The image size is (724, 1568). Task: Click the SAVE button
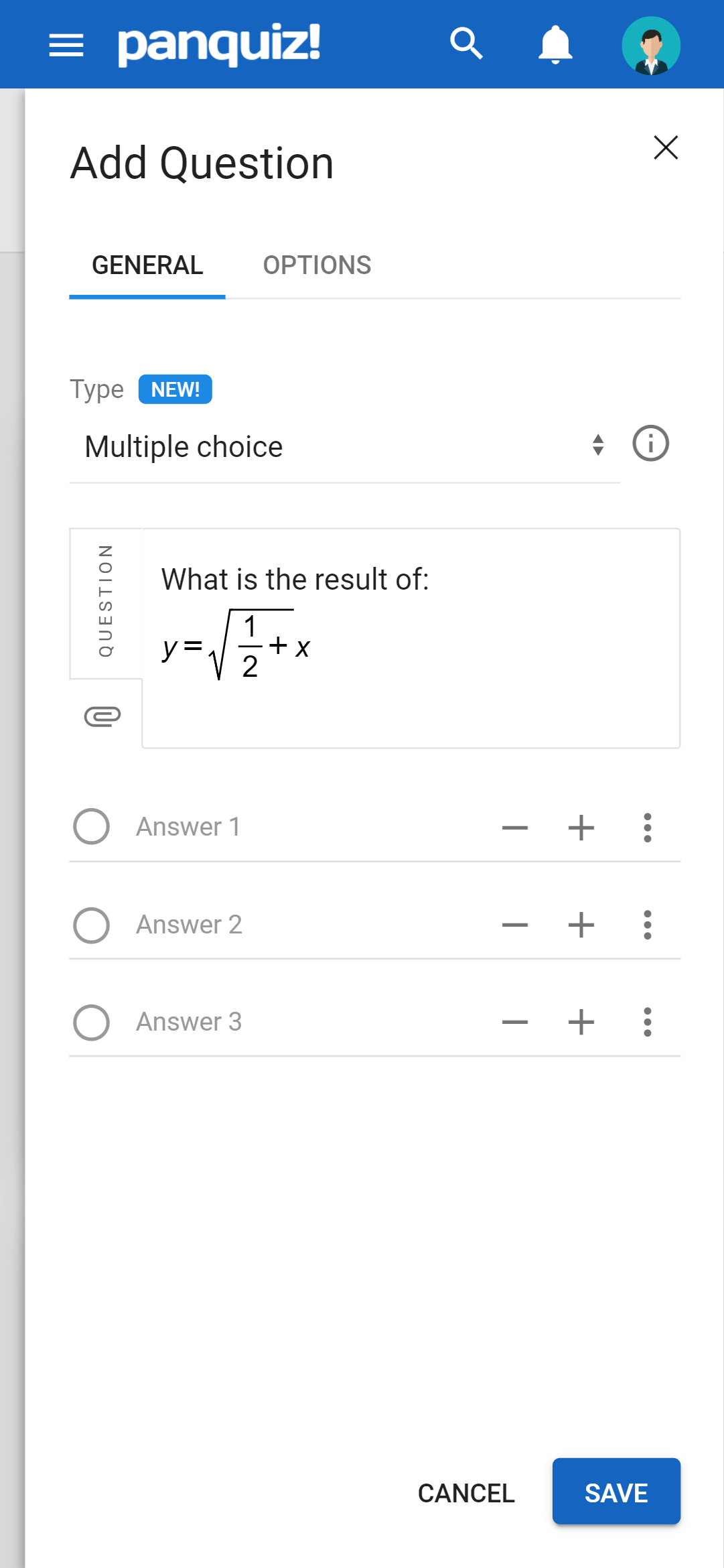coord(616,1492)
